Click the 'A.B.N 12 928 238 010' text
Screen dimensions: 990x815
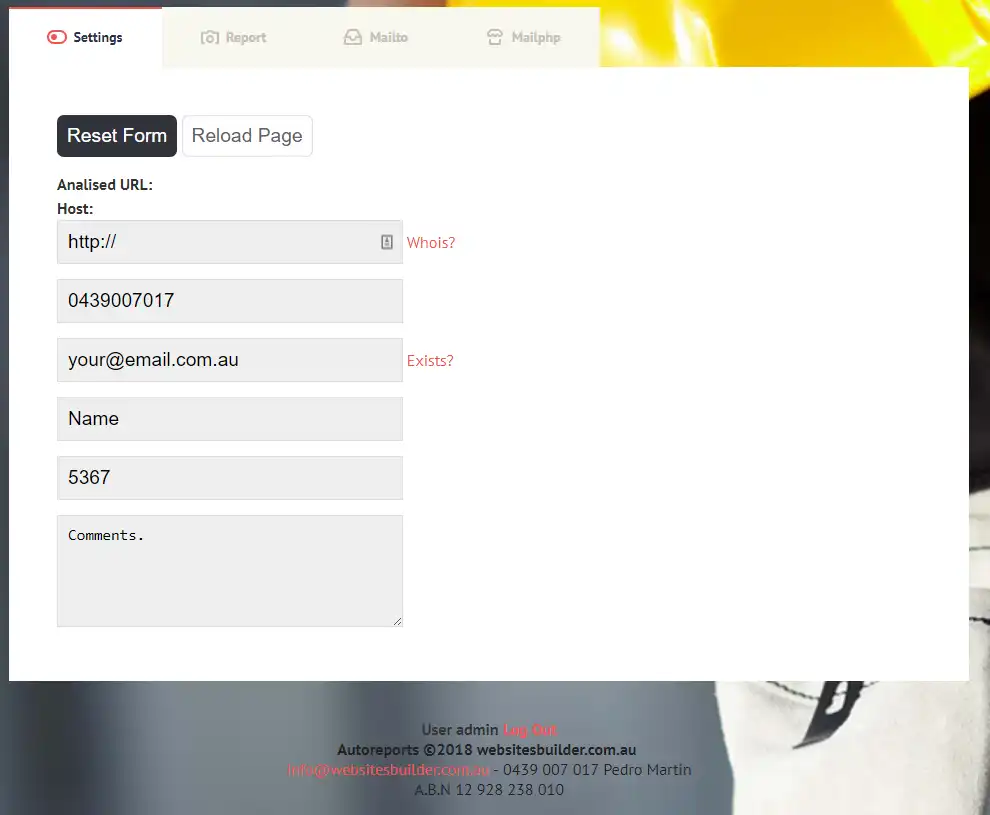coord(489,790)
